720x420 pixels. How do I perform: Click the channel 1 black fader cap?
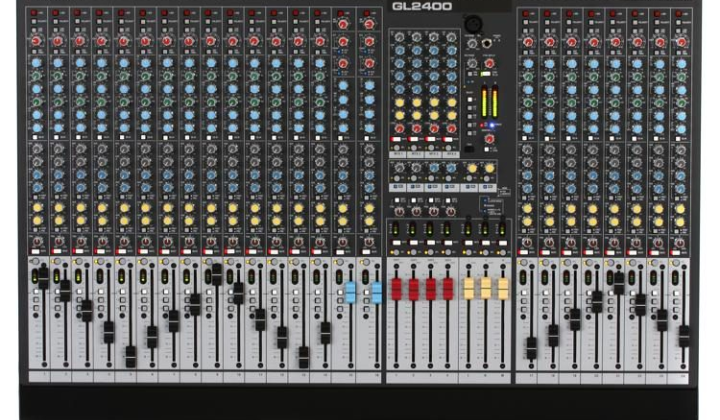[43, 278]
